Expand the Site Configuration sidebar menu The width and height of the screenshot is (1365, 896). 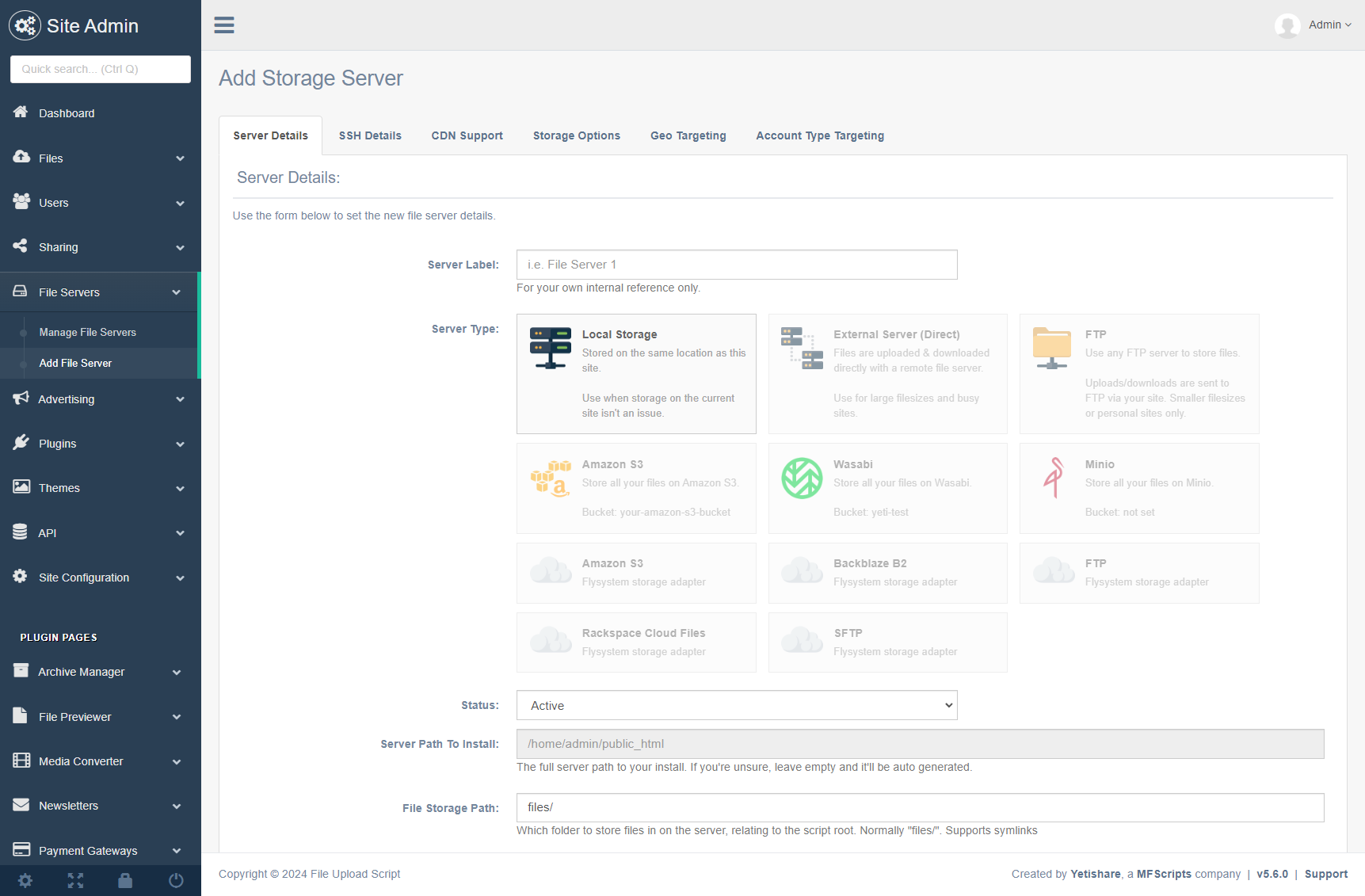(100, 578)
